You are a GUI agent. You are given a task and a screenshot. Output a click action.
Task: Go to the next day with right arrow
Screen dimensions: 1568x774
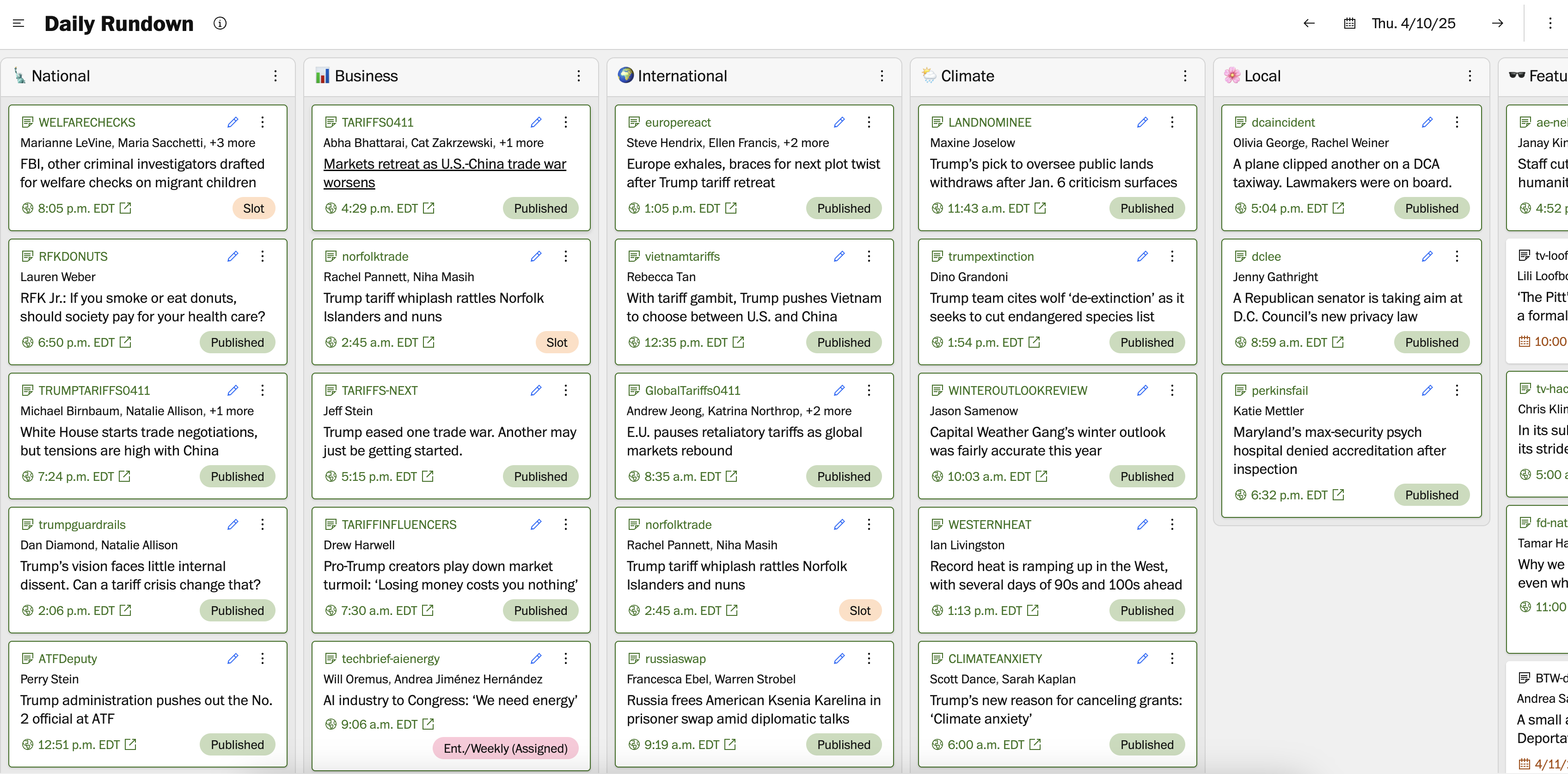point(1497,23)
